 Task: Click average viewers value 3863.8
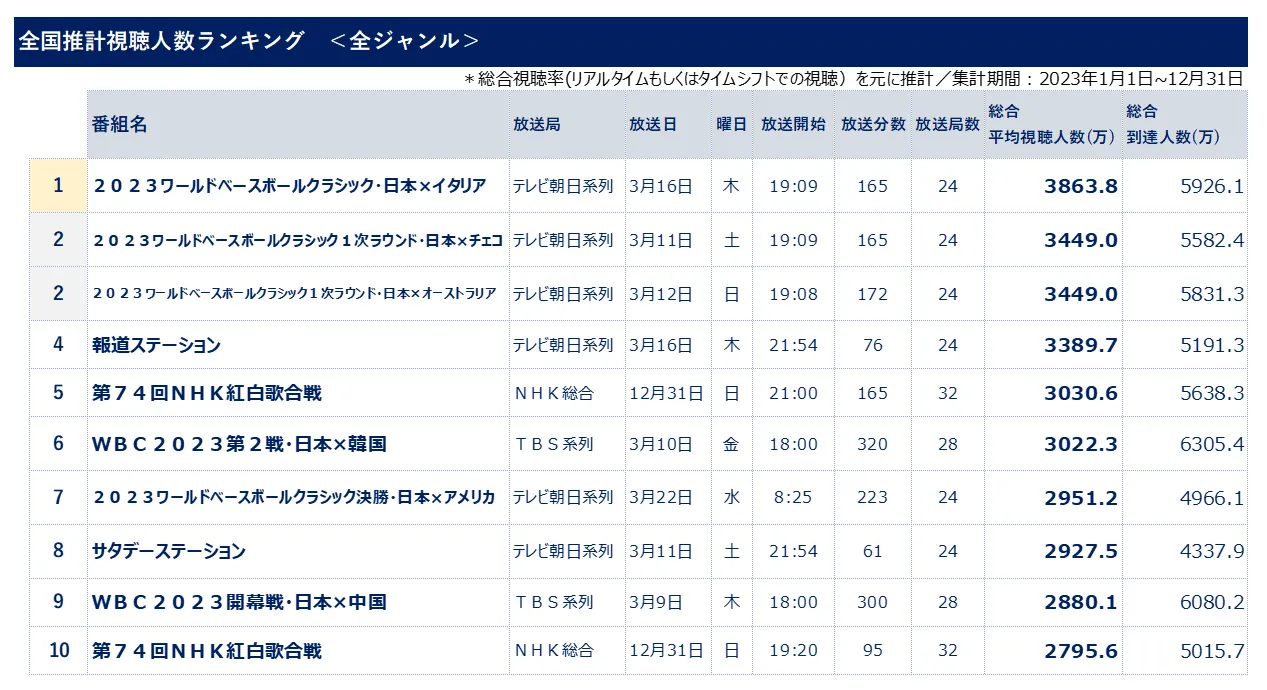1081,186
